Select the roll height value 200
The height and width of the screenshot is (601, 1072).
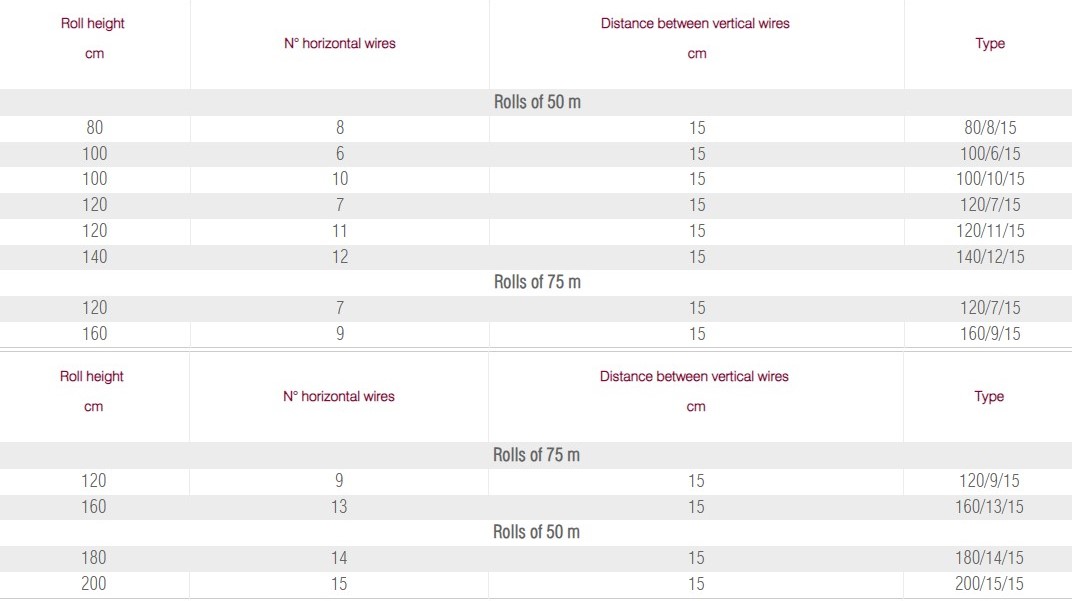(x=94, y=584)
